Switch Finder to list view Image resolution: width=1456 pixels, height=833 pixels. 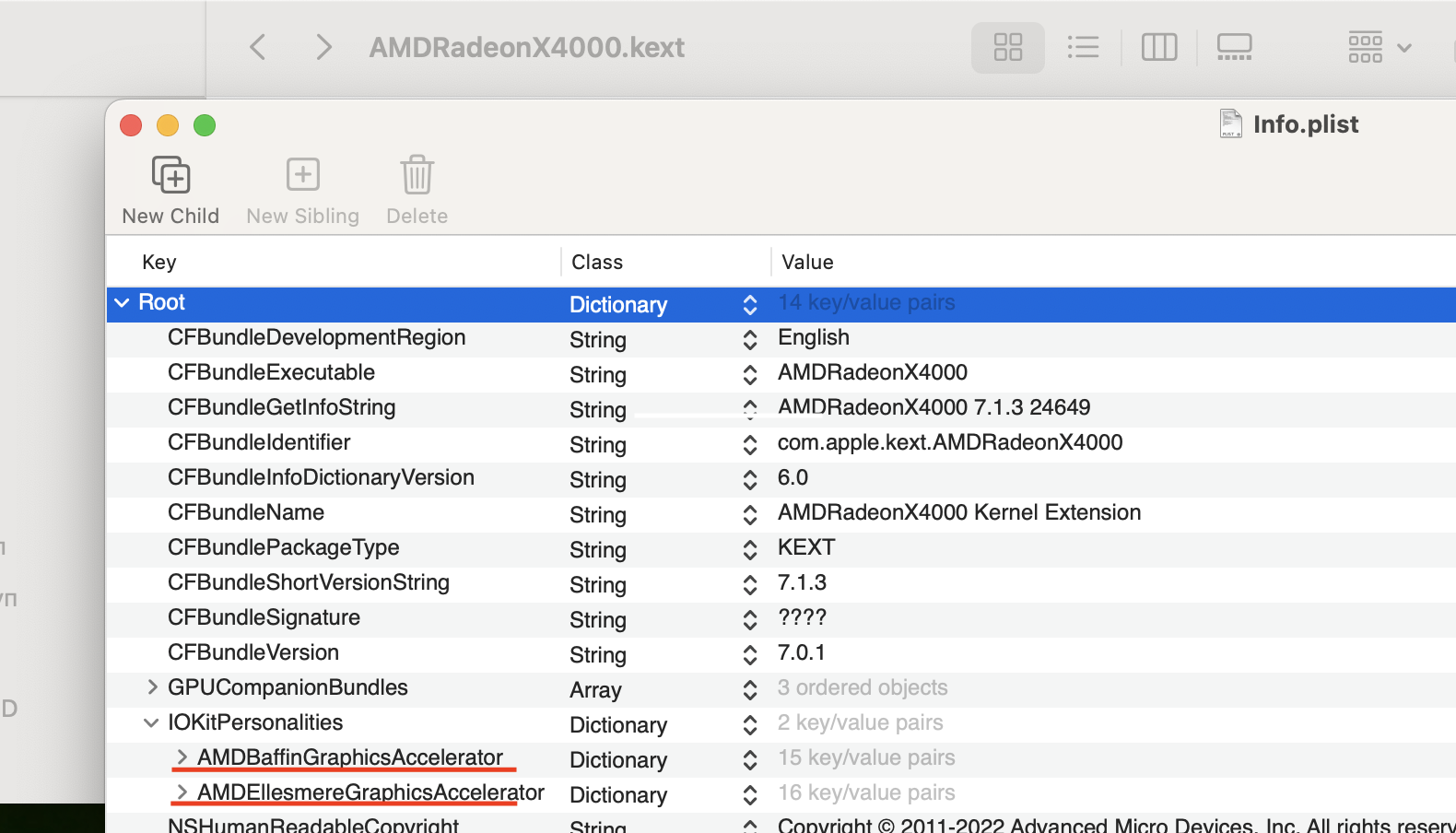(x=1083, y=47)
